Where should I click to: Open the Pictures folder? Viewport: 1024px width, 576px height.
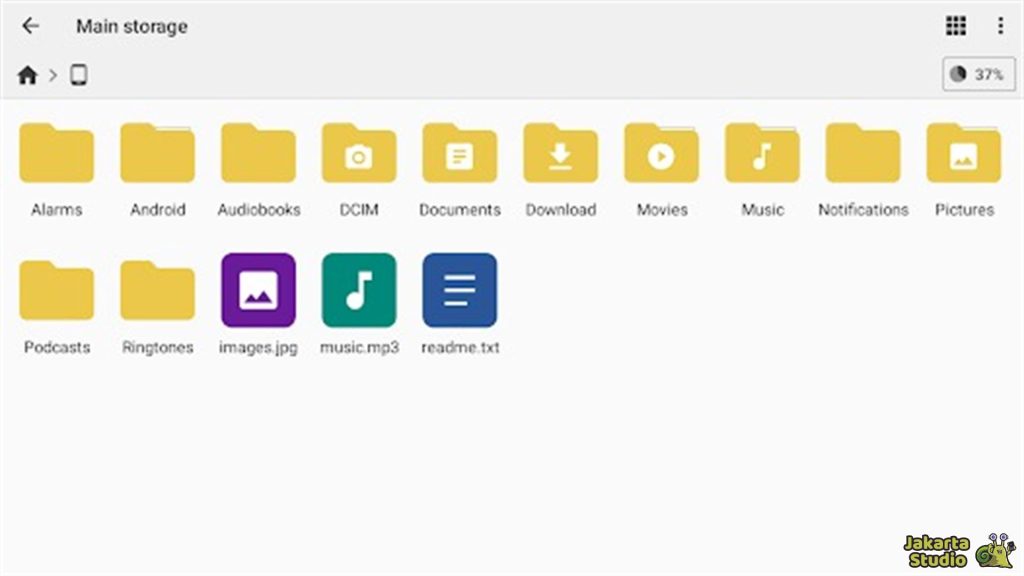(962, 155)
